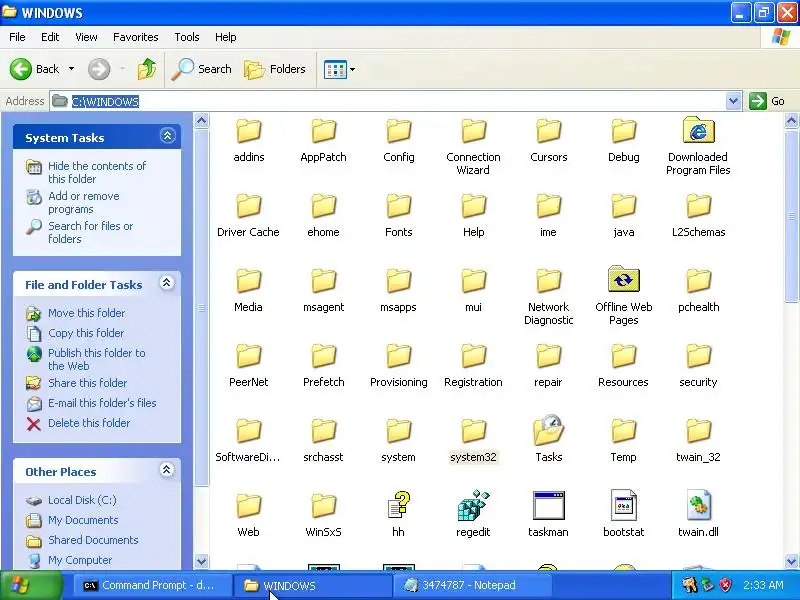The height and width of the screenshot is (600, 800).
Task: Expand the Address bar dropdown
Action: pos(733,101)
